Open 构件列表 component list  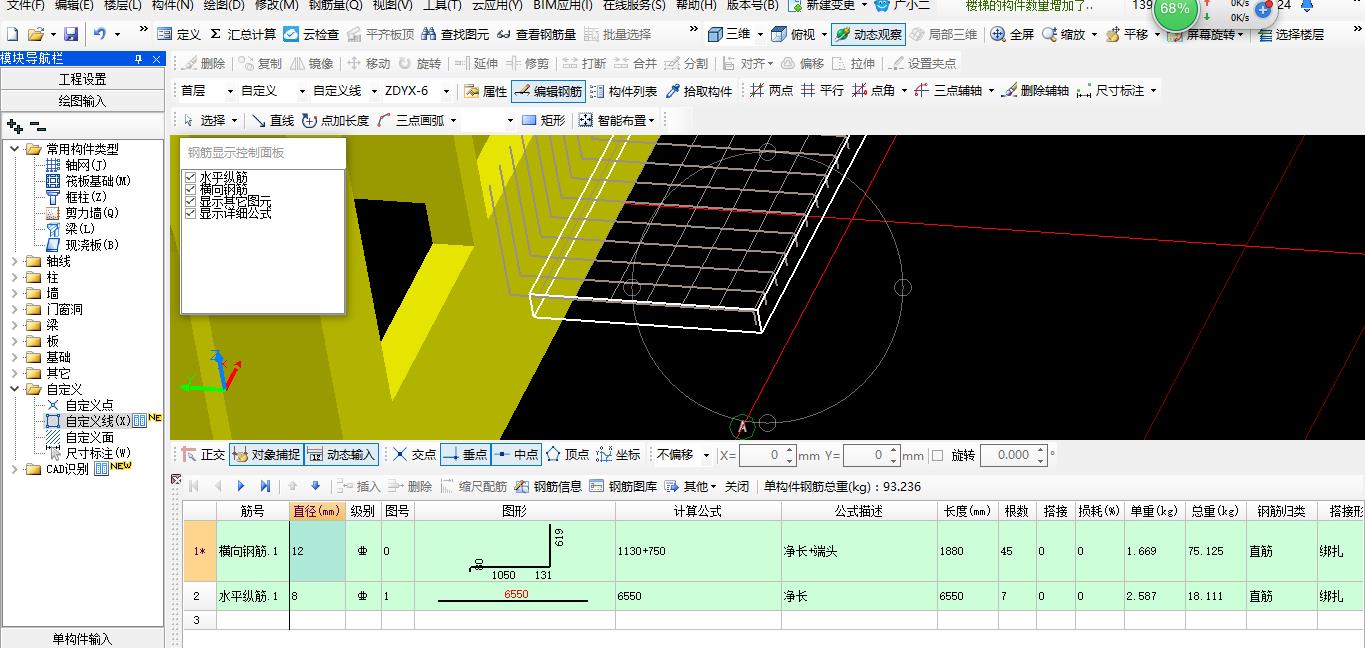pos(624,91)
